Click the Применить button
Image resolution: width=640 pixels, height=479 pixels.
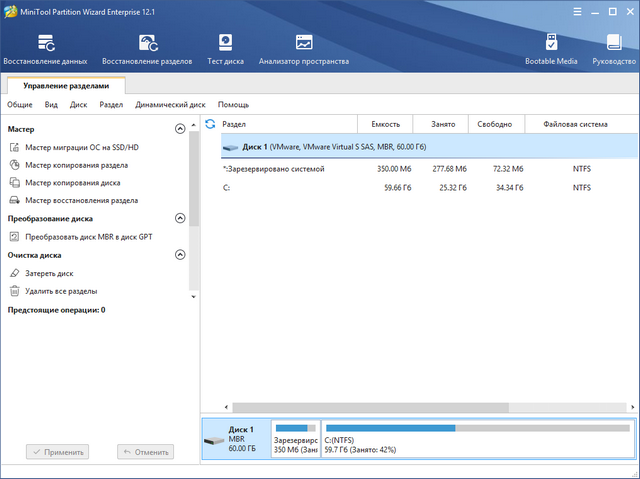point(58,452)
